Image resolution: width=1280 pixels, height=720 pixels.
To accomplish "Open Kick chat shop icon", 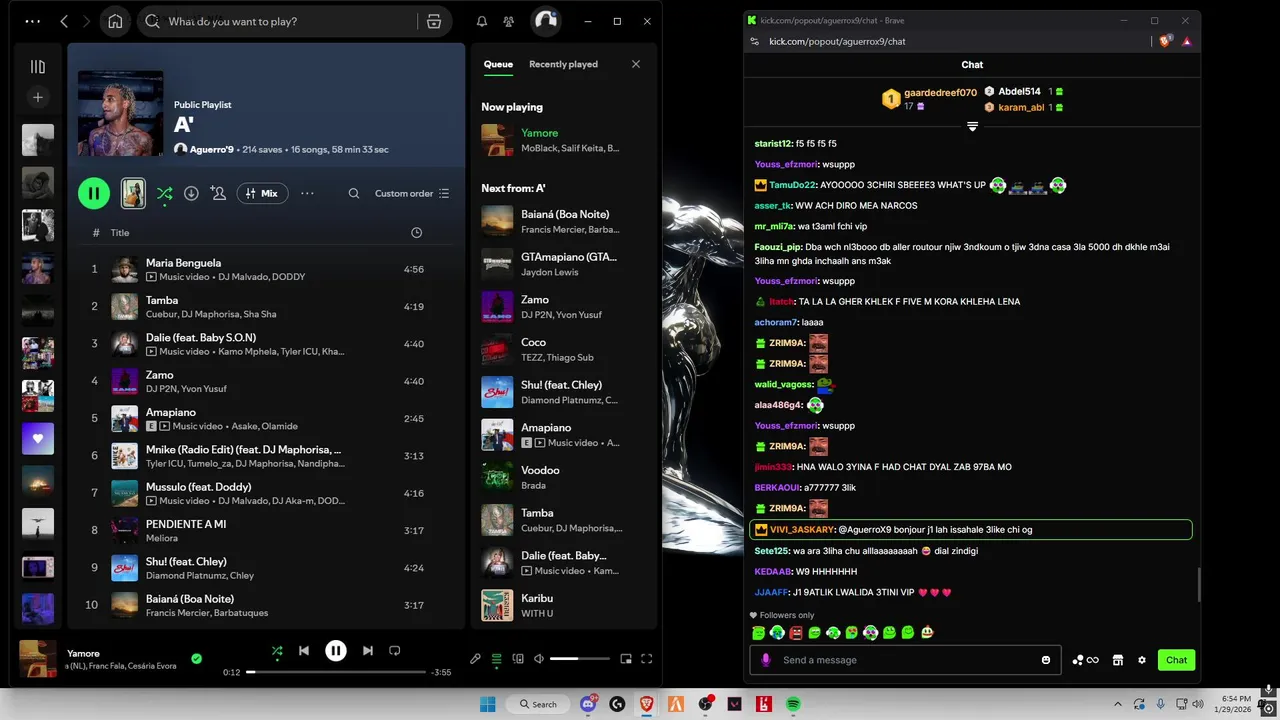I will [x=1118, y=660].
